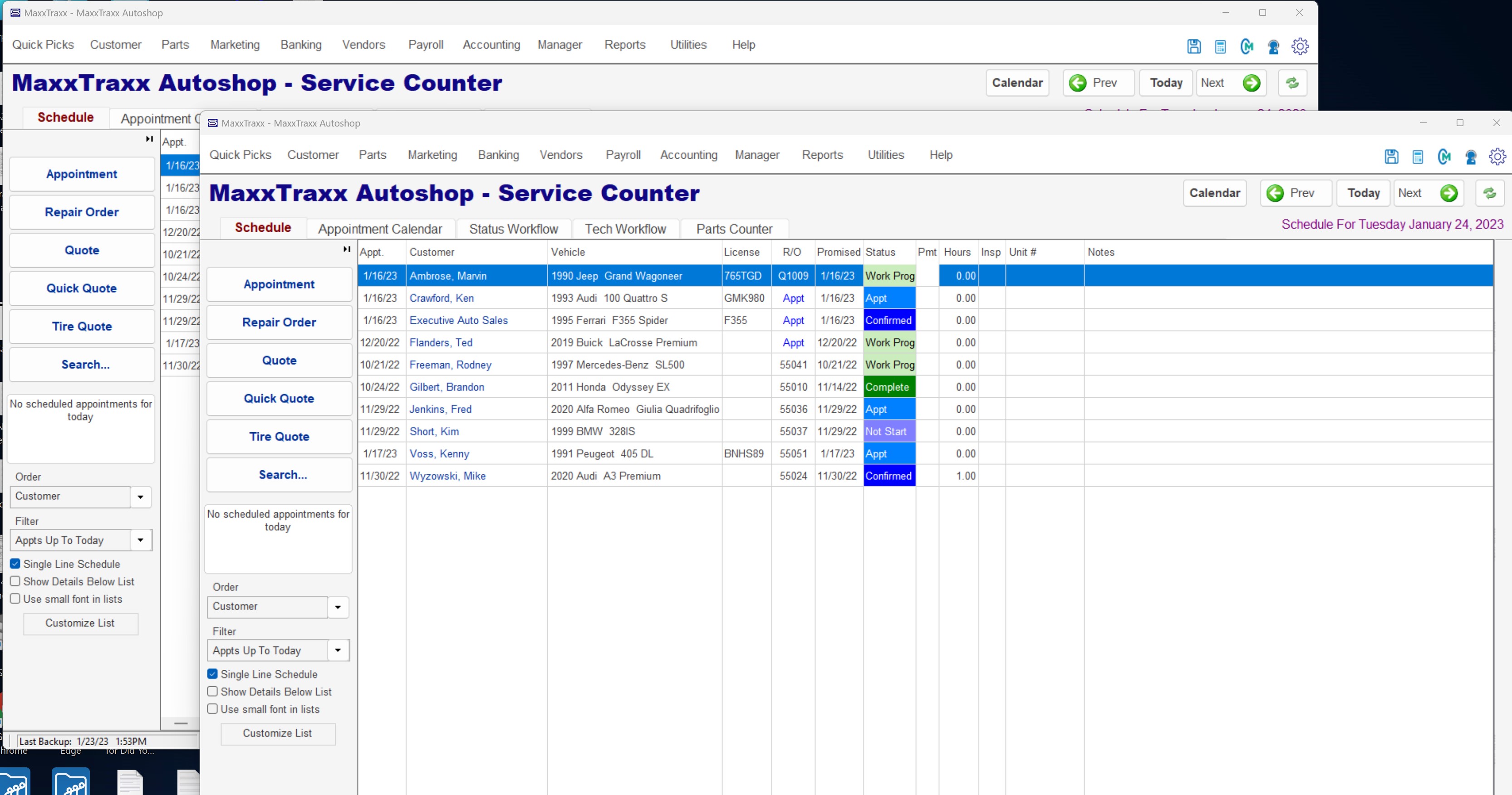Click the green Complete status cell
Image resolution: width=1512 pixels, height=795 pixels.
889,387
